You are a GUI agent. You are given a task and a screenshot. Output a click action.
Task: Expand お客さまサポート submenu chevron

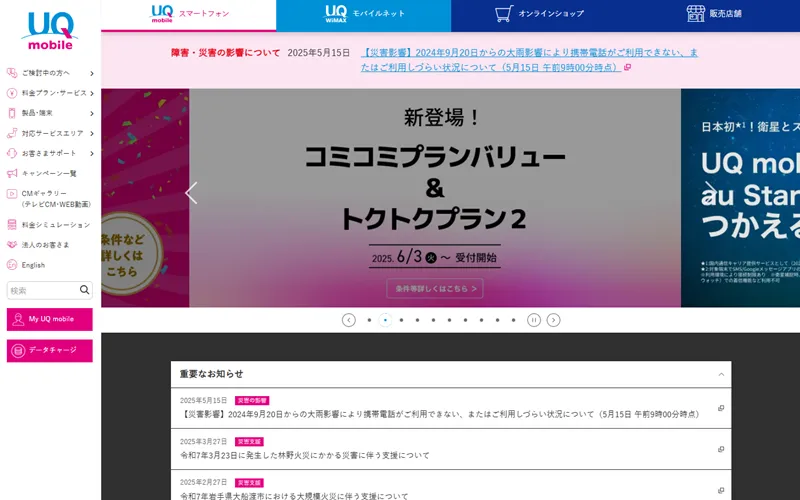pyautogui.click(x=92, y=154)
